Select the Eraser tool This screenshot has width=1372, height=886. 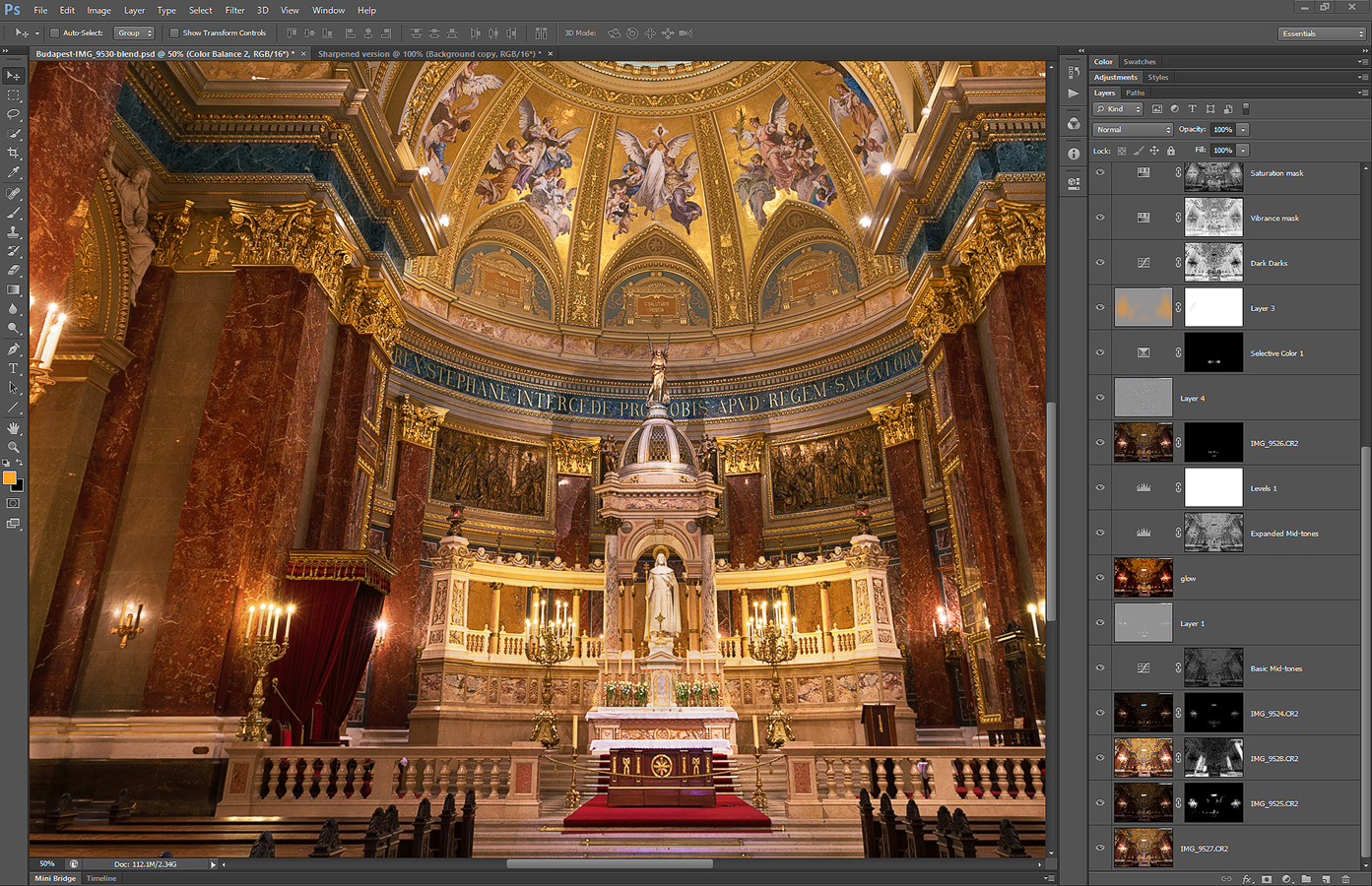pos(13,271)
